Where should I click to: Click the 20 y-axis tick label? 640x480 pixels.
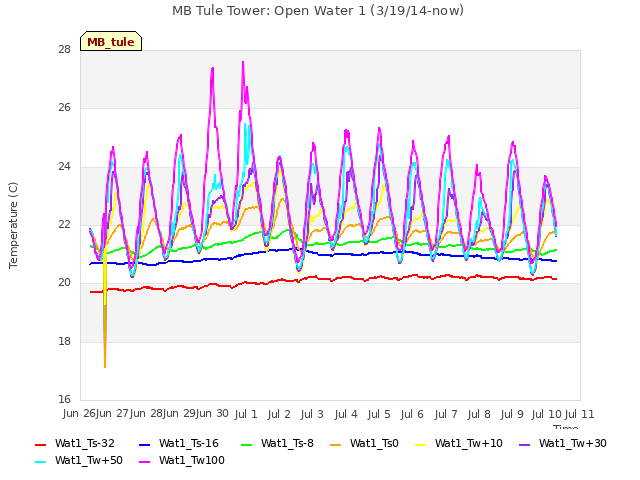(64, 283)
